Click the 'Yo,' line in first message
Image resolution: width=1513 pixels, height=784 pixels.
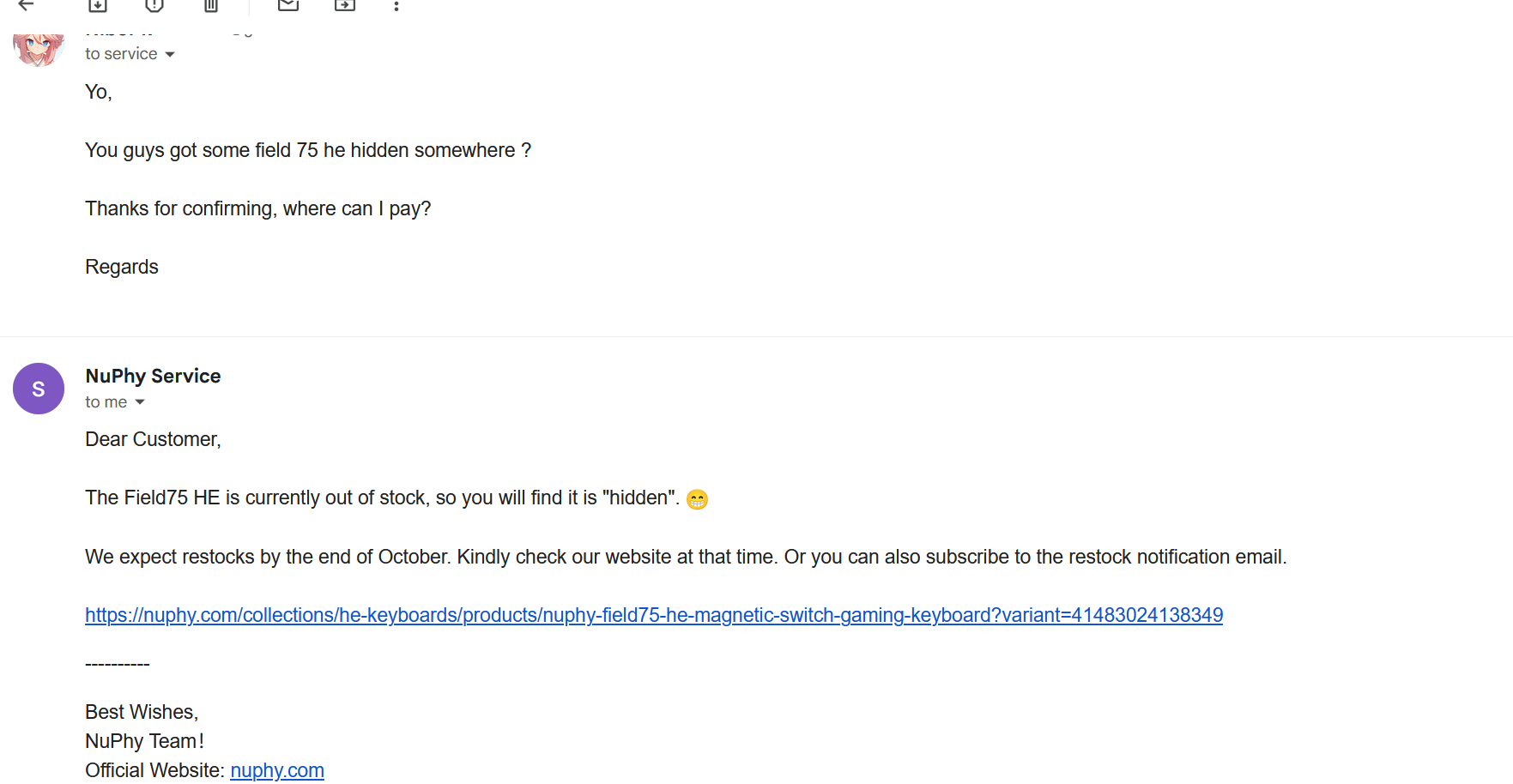click(x=99, y=92)
